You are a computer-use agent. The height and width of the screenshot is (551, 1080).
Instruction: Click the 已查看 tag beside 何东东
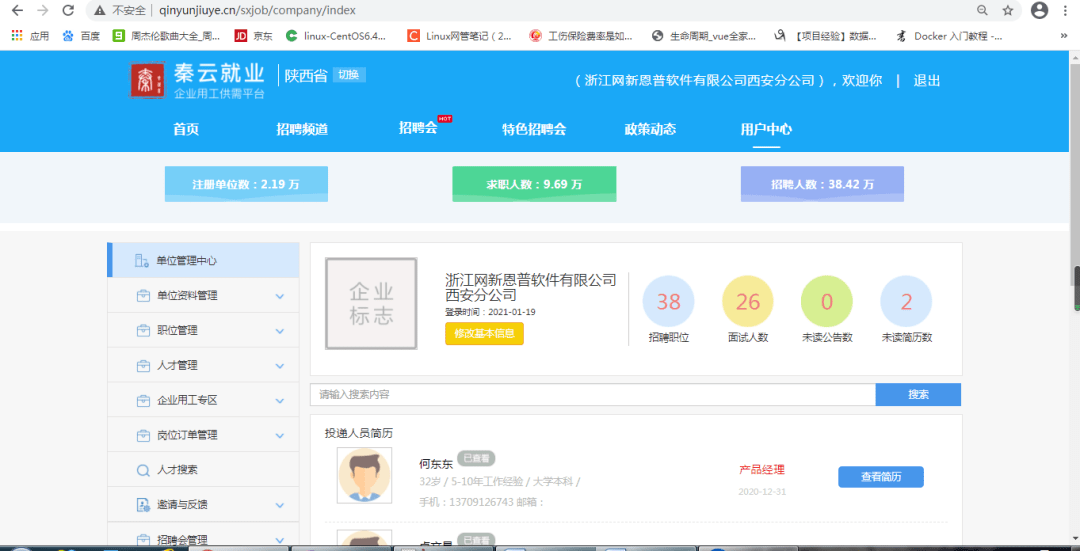click(x=476, y=458)
